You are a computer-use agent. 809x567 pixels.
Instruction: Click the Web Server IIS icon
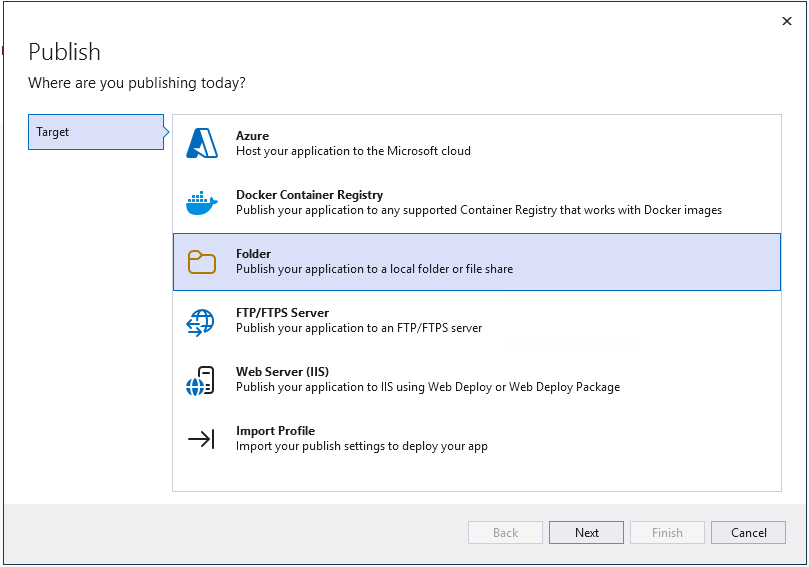click(201, 380)
